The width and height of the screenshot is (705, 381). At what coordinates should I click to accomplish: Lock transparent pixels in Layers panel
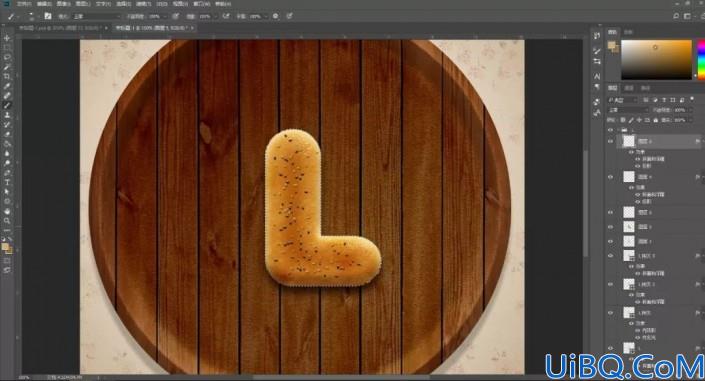623,120
